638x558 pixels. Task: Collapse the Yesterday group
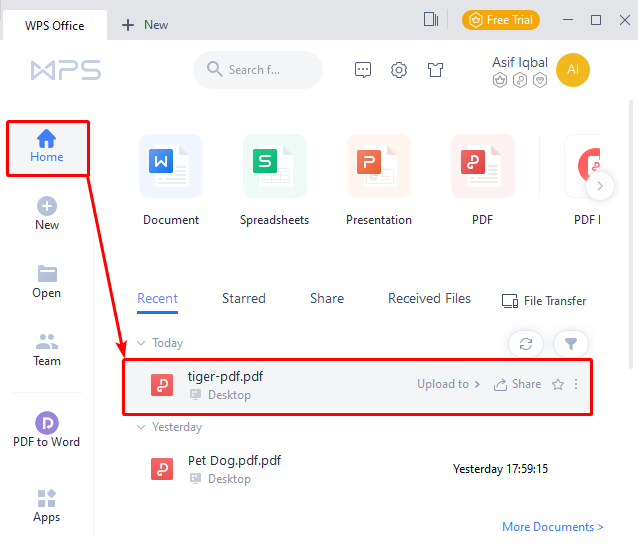coord(141,427)
